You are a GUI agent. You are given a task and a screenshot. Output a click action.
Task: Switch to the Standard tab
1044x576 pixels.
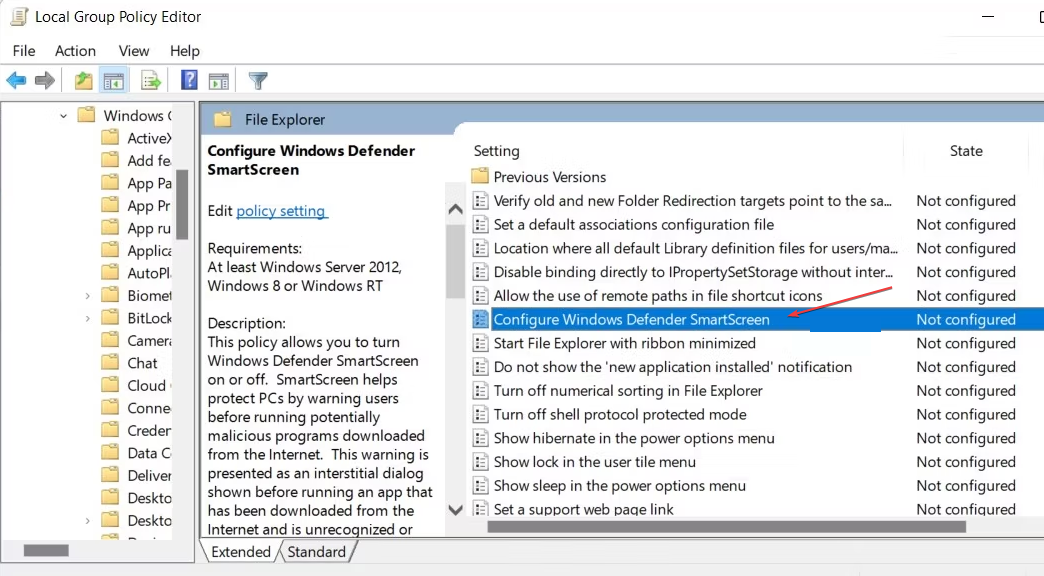[317, 551]
